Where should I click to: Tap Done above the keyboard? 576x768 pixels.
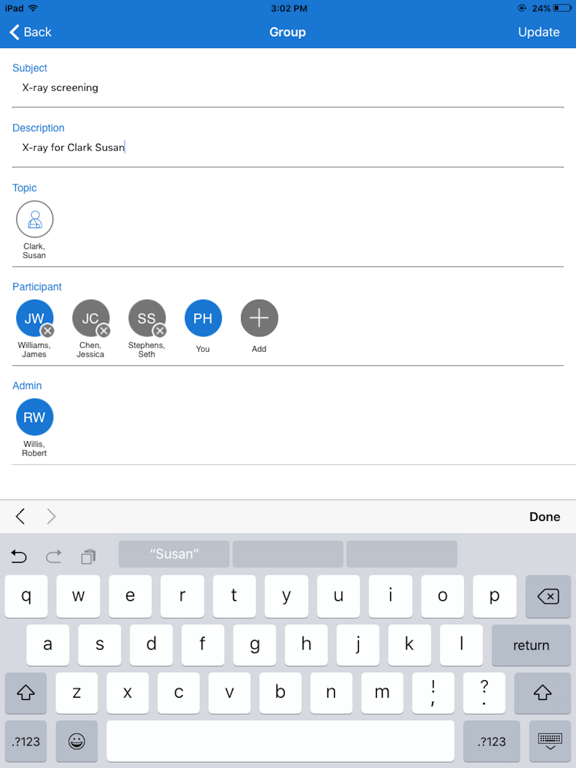point(544,517)
